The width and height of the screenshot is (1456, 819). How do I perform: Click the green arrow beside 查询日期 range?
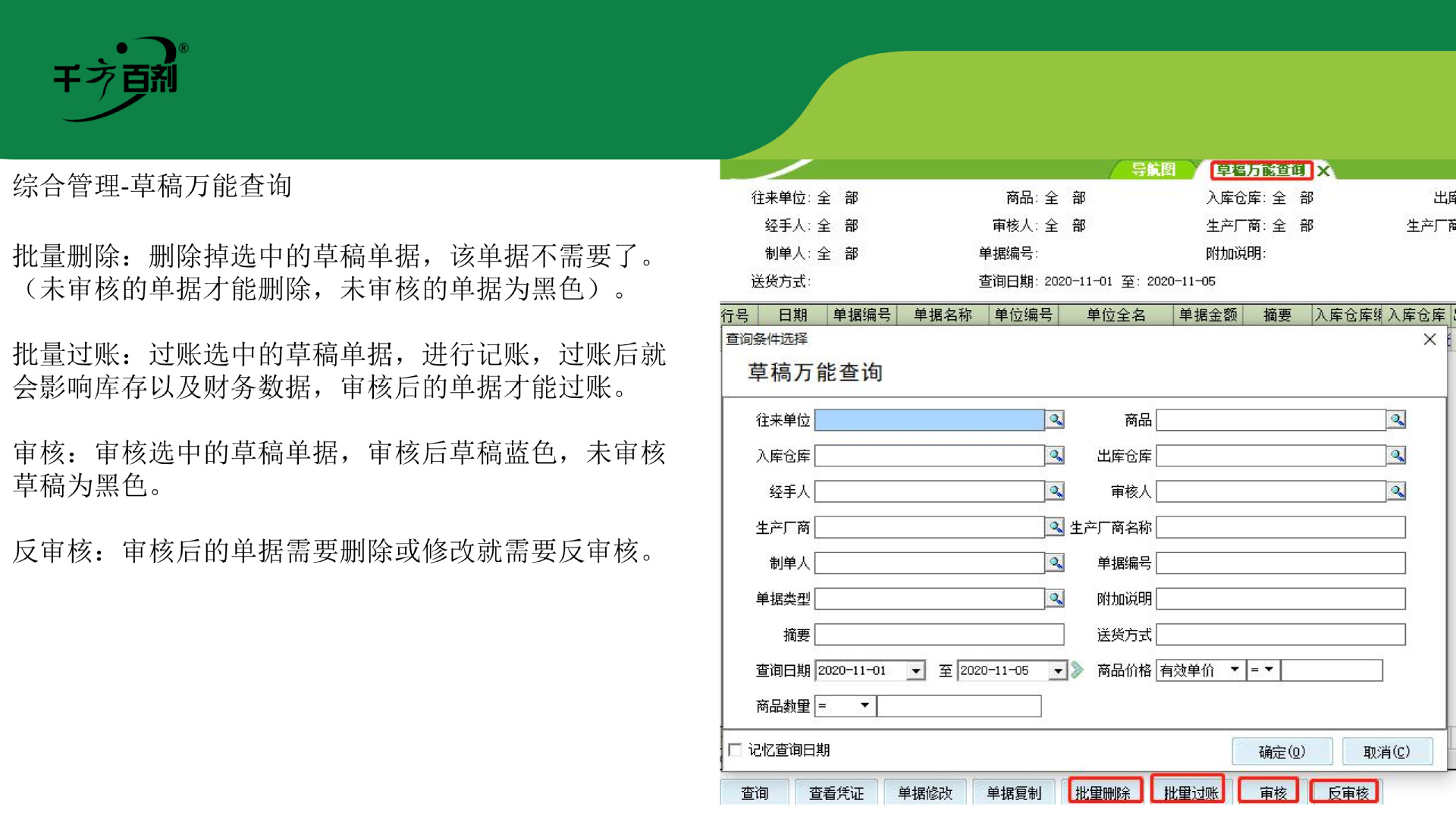[1078, 670]
